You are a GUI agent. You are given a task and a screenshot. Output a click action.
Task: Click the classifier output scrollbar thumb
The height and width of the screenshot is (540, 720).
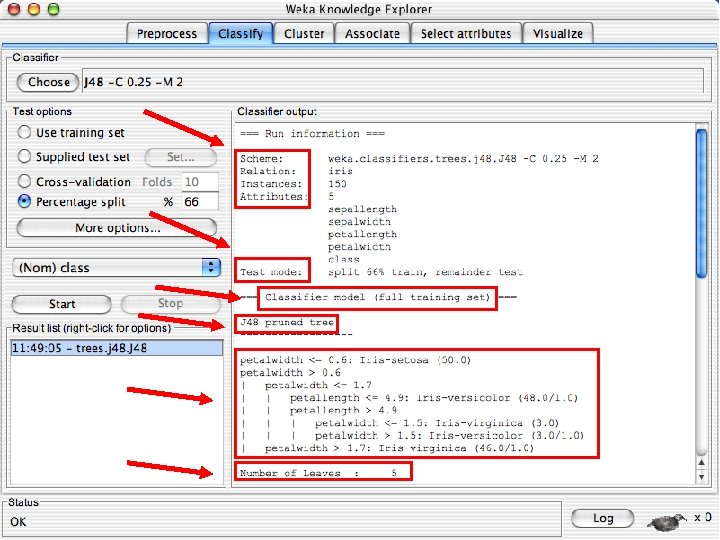[x=701, y=203]
